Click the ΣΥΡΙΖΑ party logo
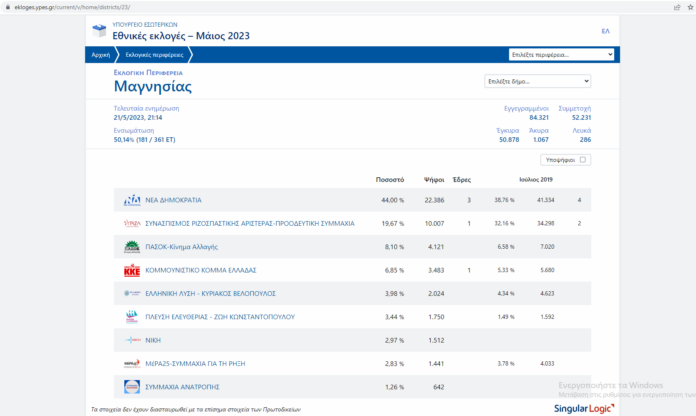This screenshot has width=696, height=416. 132,224
